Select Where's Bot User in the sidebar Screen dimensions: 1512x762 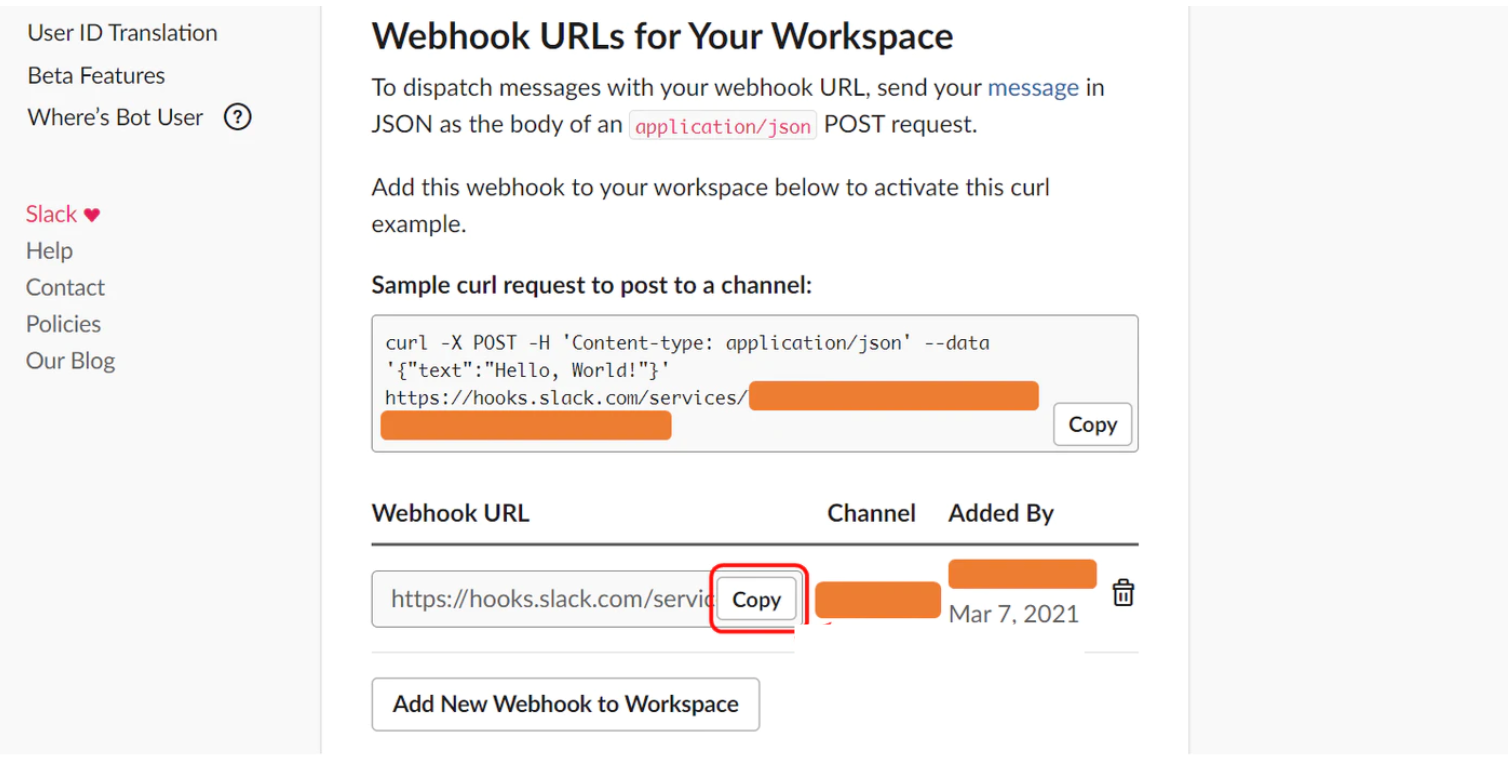pos(115,118)
